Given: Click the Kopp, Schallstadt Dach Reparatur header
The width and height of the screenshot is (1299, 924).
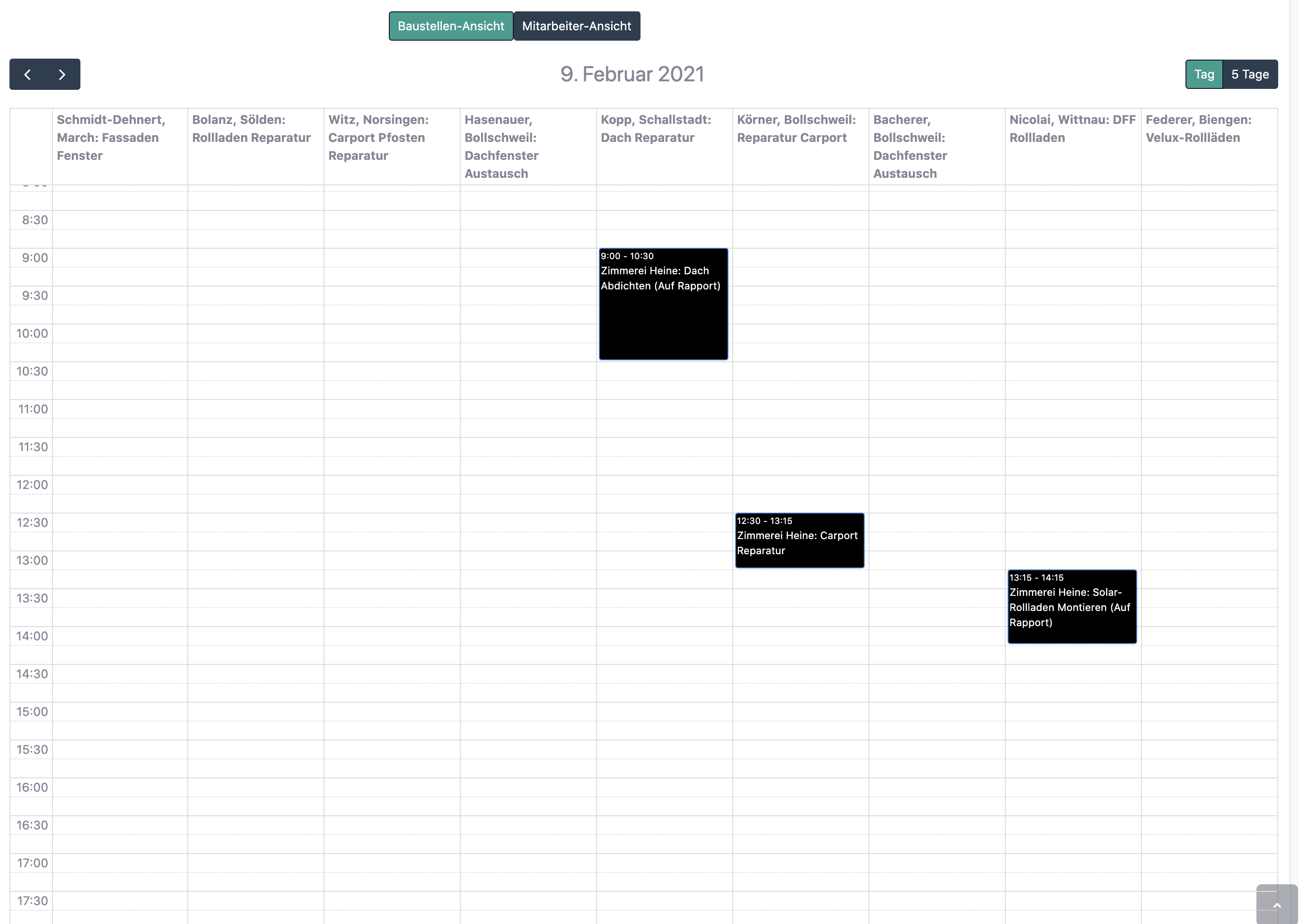Looking at the screenshot, I should 655,129.
